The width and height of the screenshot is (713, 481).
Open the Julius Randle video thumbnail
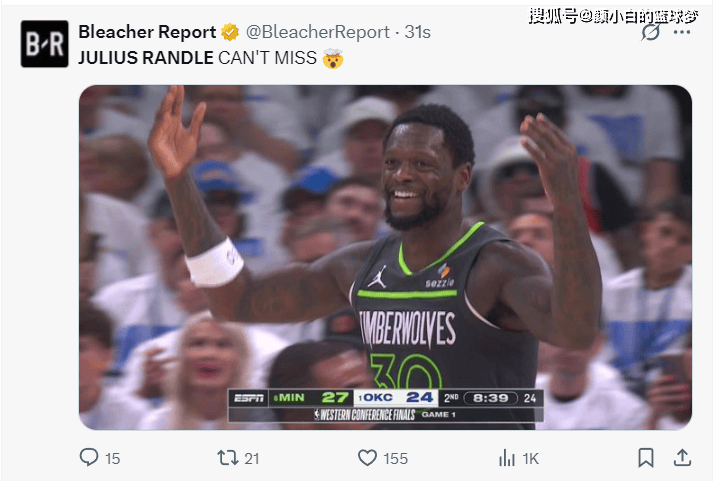coord(385,257)
